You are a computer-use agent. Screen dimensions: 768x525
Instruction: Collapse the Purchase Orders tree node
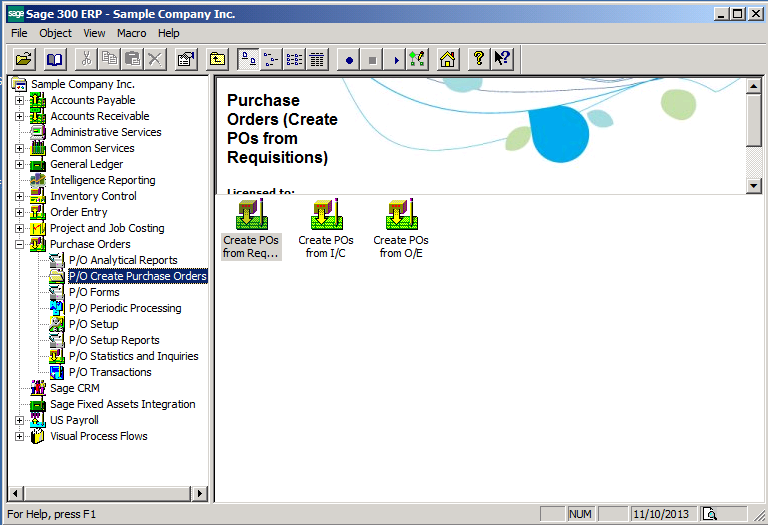click(x=19, y=244)
